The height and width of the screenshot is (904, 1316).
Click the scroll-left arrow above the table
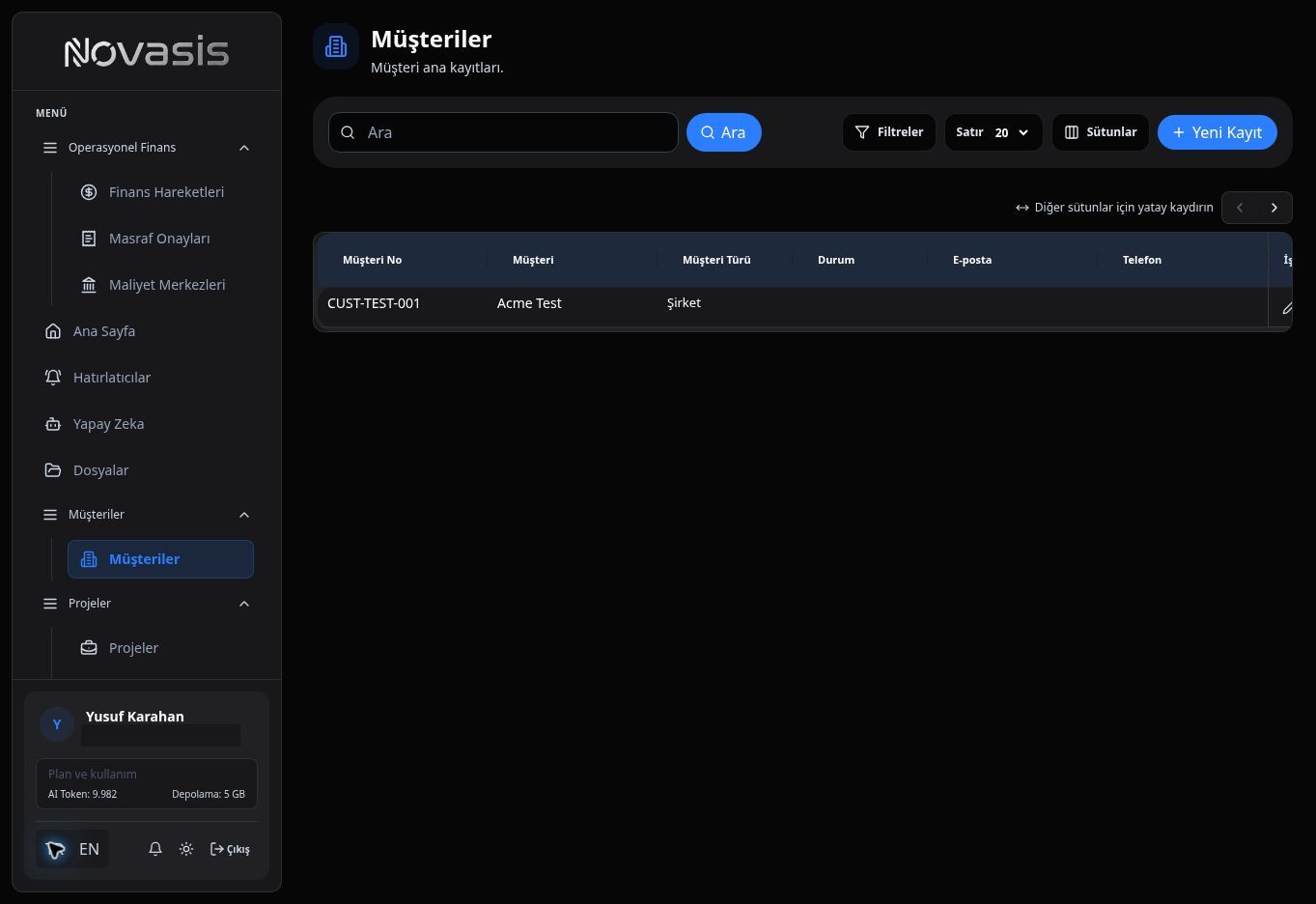1240,208
